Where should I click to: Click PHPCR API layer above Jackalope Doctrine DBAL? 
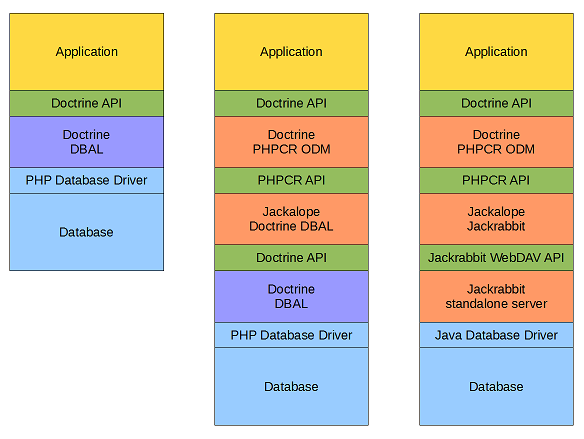coord(291,180)
